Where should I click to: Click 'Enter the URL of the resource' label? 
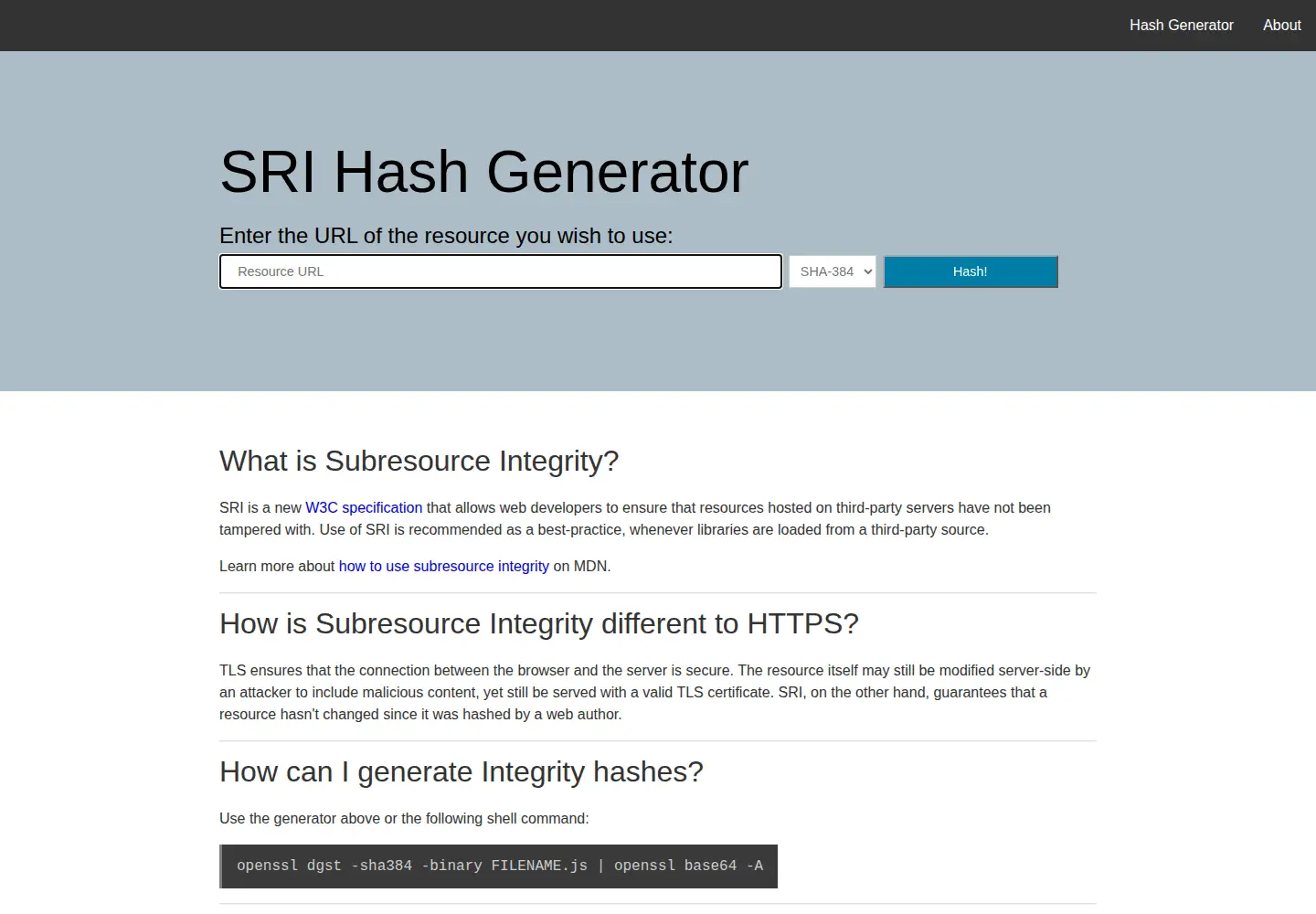point(446,236)
